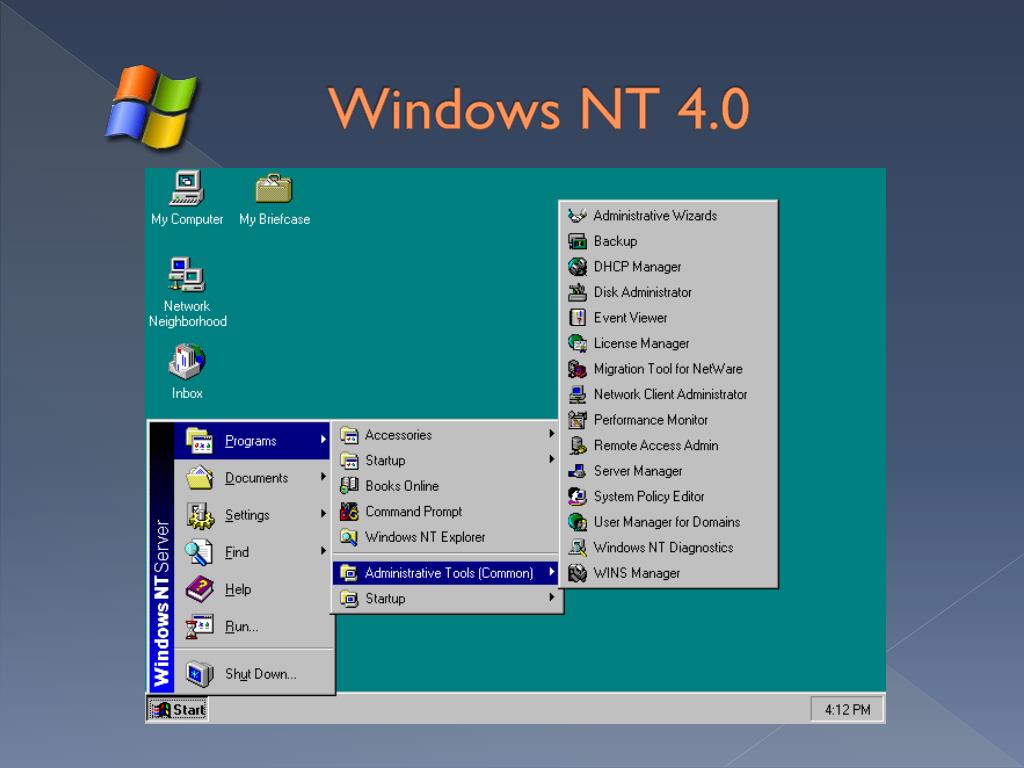
Task: Open WINS Manager menu entry text
Action: (637, 573)
